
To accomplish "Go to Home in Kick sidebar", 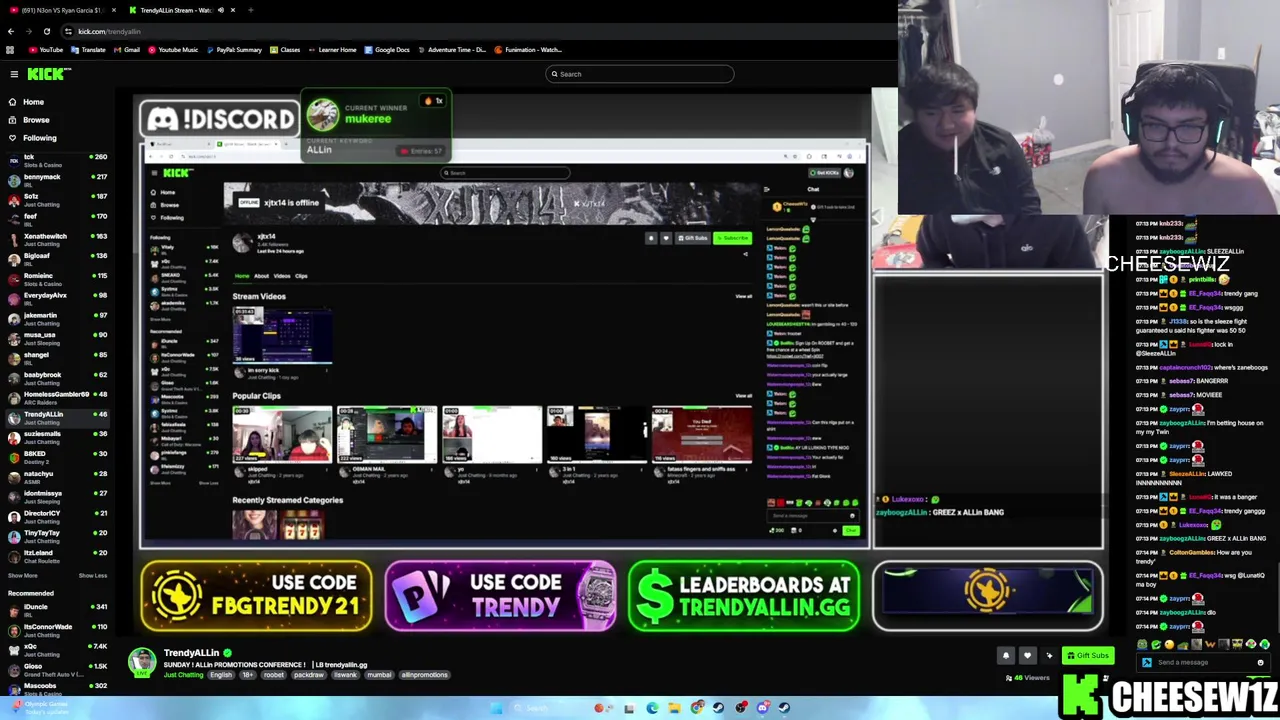I will pos(34,102).
